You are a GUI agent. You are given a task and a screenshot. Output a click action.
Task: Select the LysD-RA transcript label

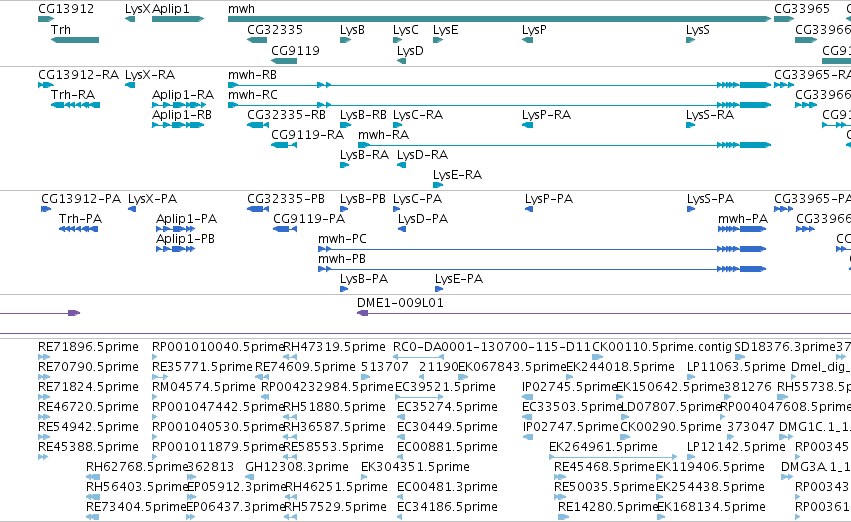click(422, 155)
